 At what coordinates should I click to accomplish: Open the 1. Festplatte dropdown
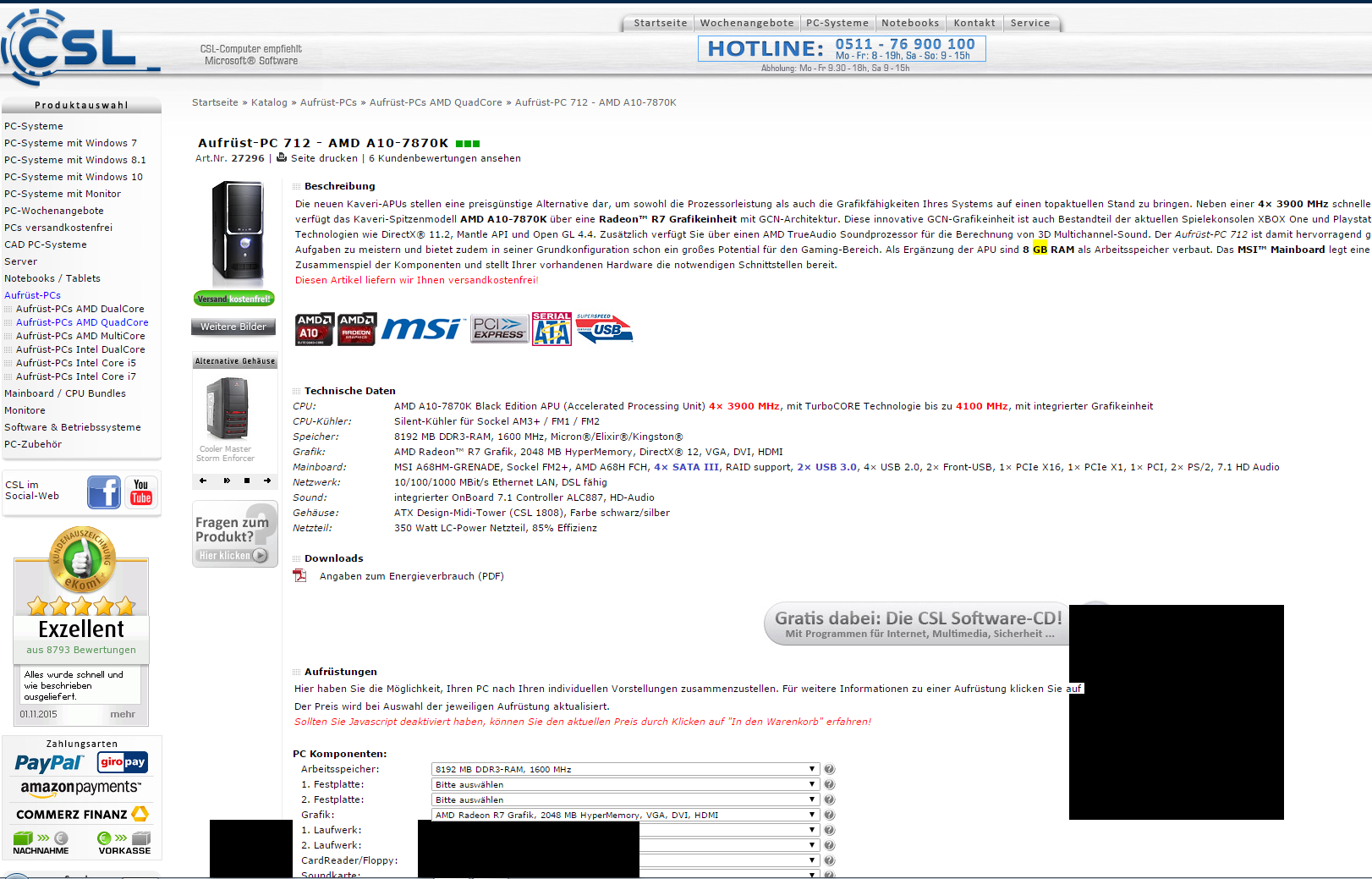click(x=625, y=785)
